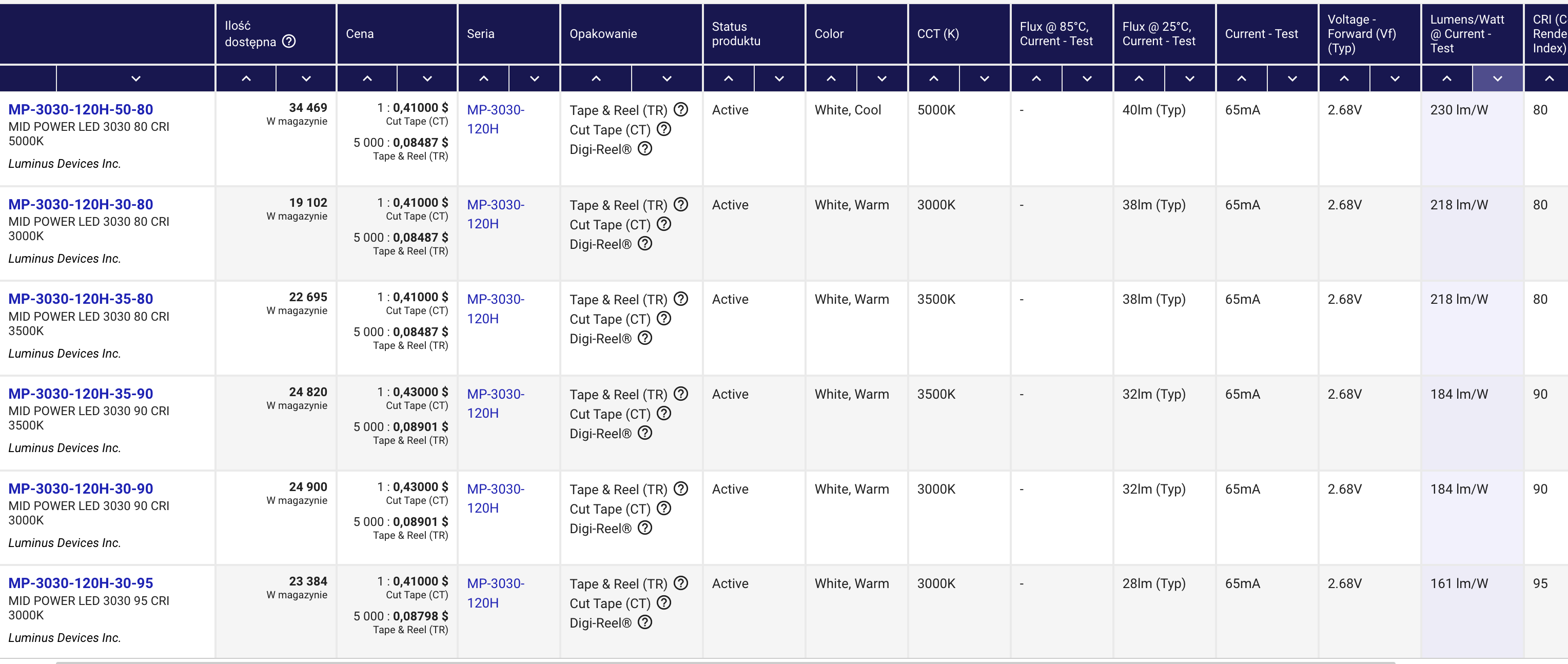
Task: Click Tape & Reel help icon in first row
Action: click(x=681, y=109)
